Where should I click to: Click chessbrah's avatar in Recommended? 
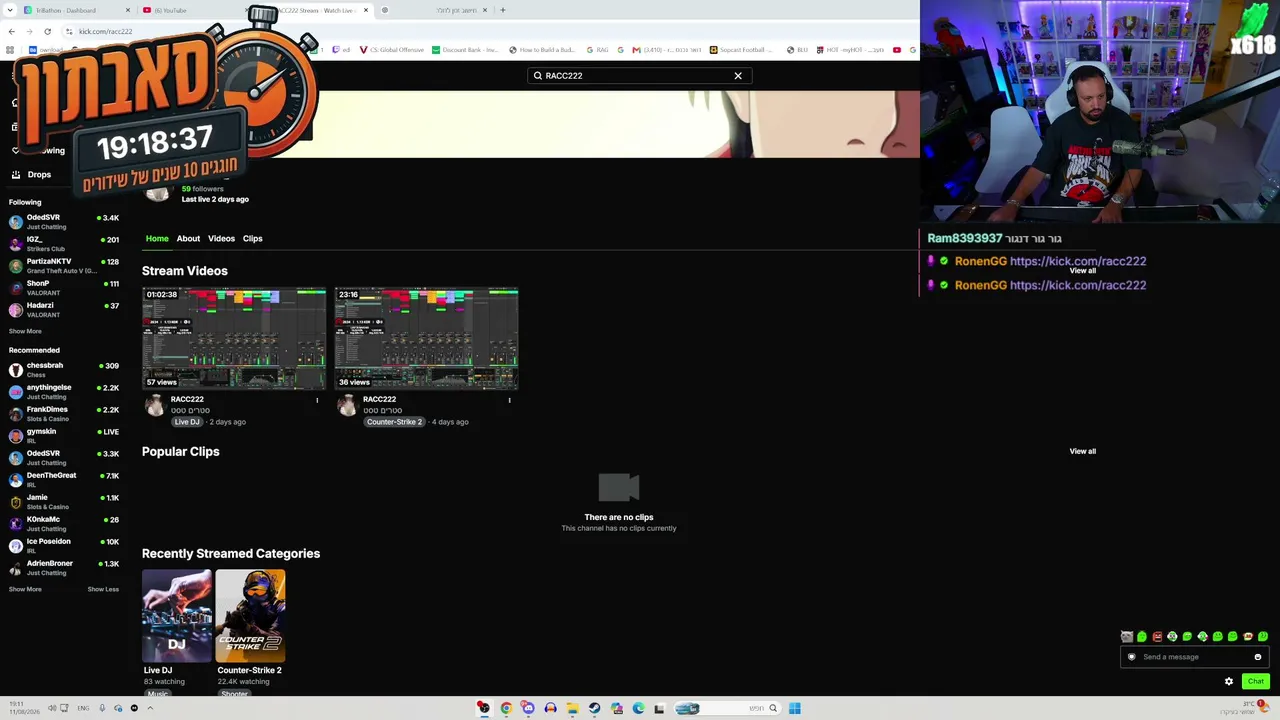pos(15,370)
